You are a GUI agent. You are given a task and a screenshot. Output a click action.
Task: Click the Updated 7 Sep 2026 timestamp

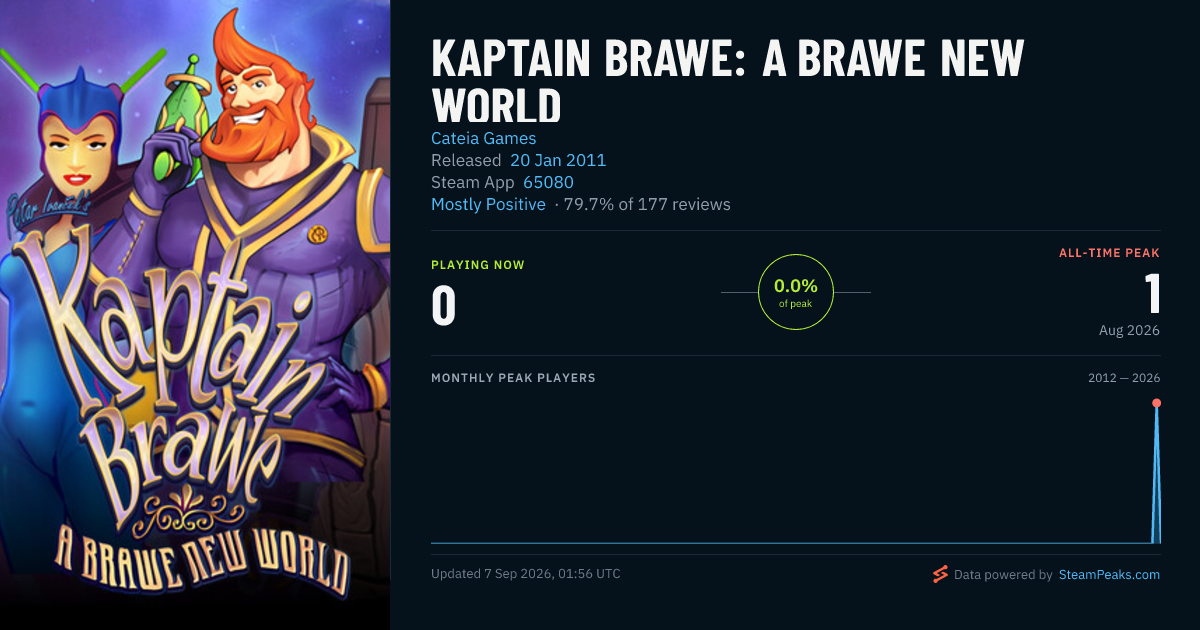(x=526, y=574)
